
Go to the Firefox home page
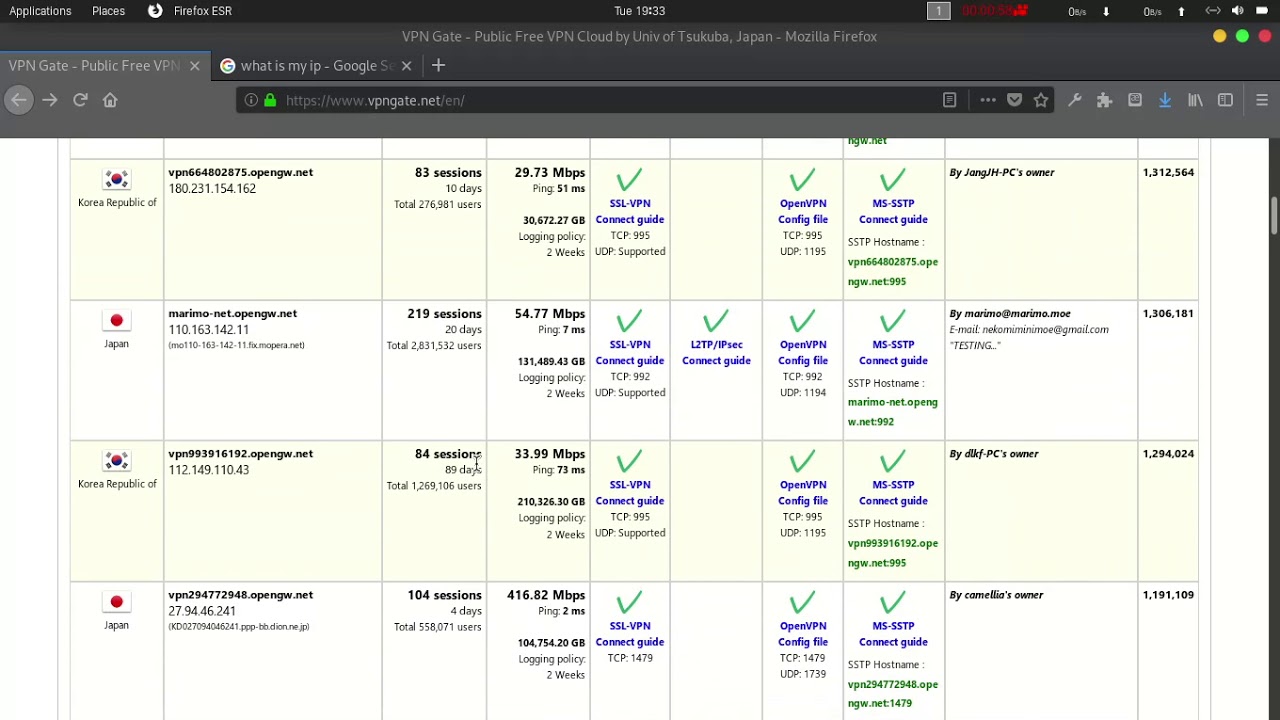pos(110,100)
